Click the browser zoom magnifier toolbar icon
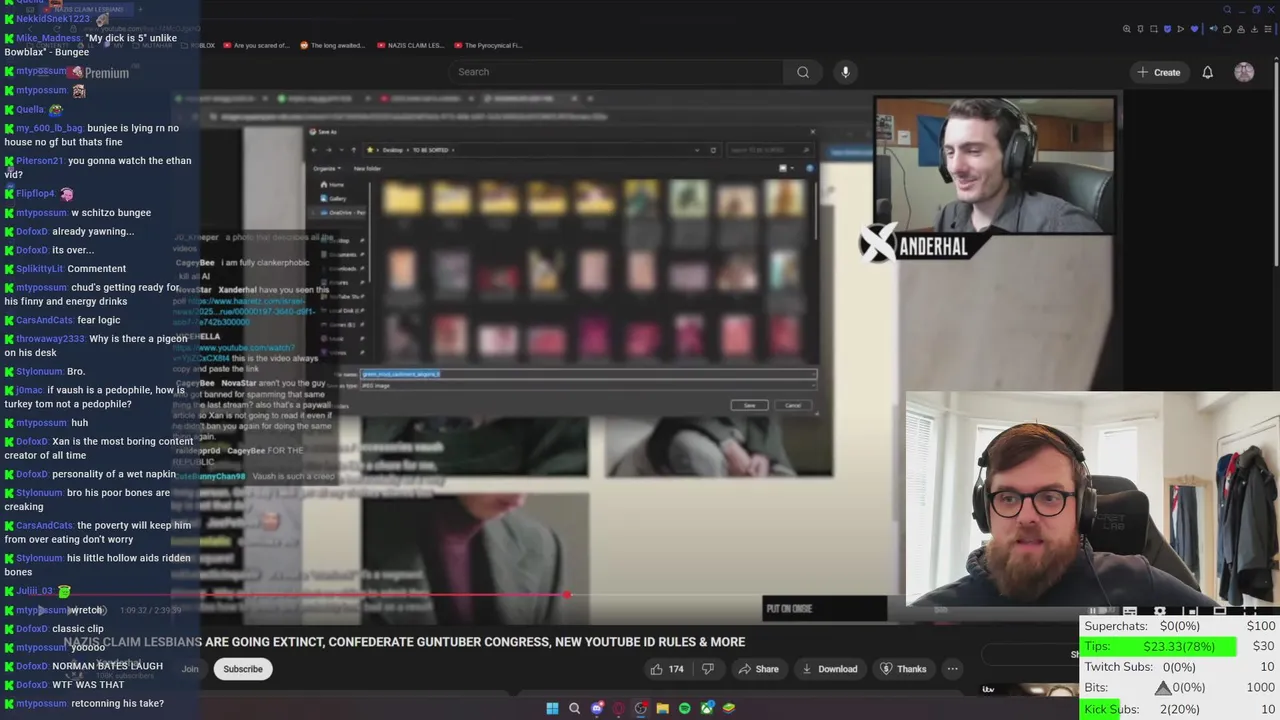Image resolution: width=1280 pixels, height=720 pixels. click(1128, 29)
